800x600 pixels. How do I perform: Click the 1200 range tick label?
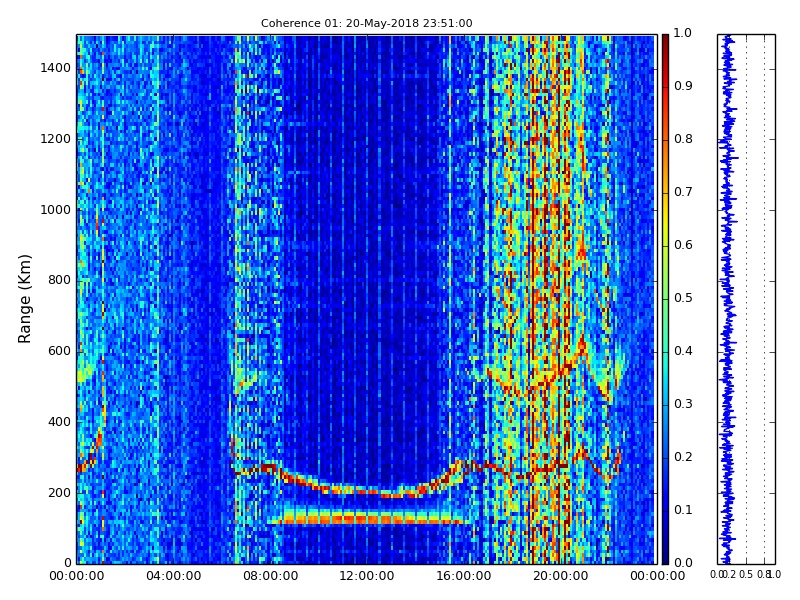pyautogui.click(x=56, y=139)
